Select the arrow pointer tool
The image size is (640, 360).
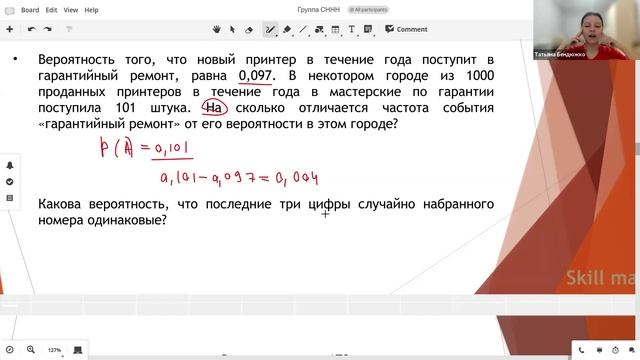click(233, 29)
